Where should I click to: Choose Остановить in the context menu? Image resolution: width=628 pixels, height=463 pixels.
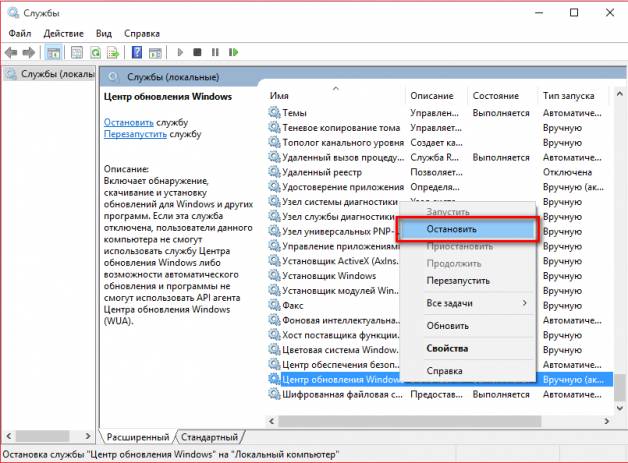coord(467,229)
